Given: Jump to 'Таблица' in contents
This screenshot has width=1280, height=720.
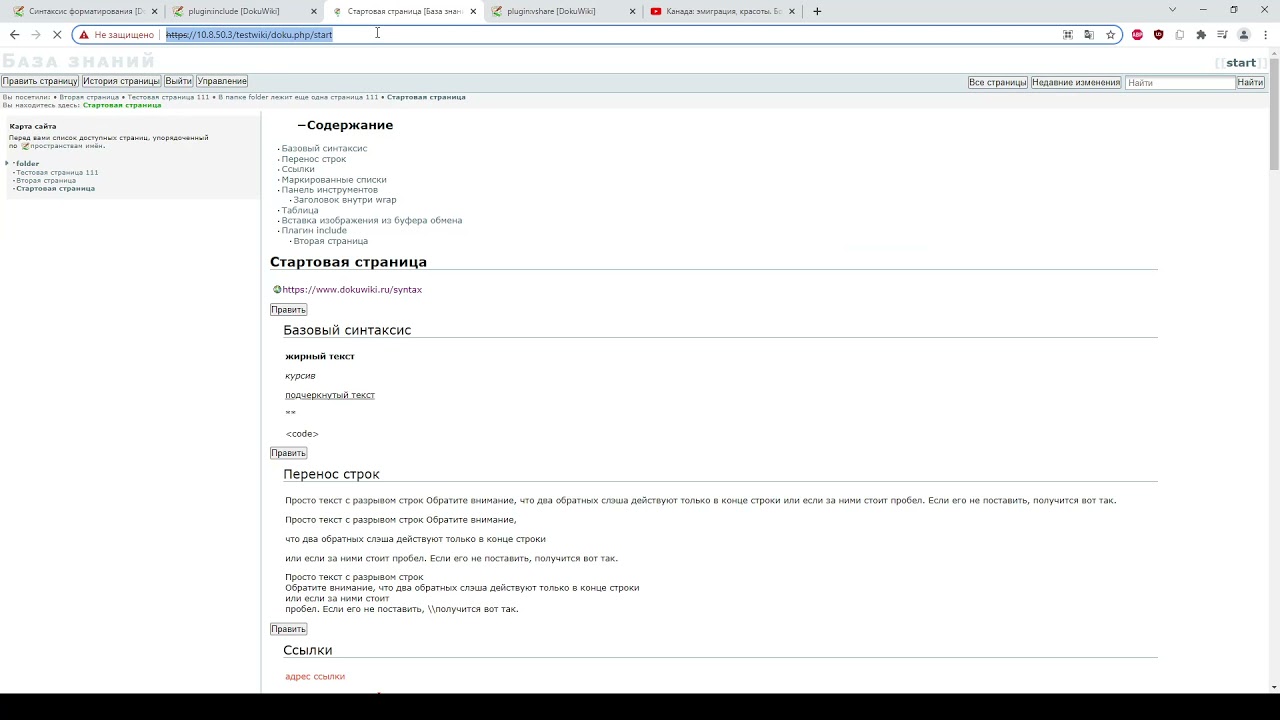Looking at the screenshot, I should [x=300, y=210].
